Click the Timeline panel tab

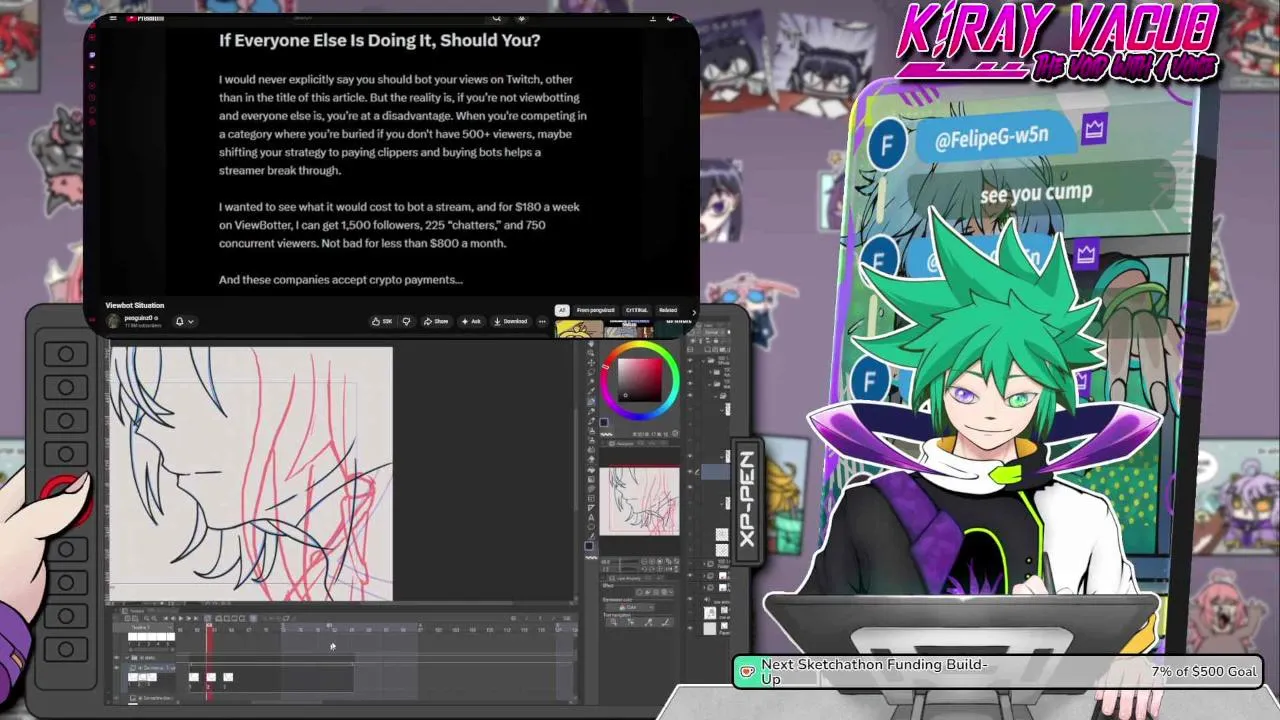(137, 609)
